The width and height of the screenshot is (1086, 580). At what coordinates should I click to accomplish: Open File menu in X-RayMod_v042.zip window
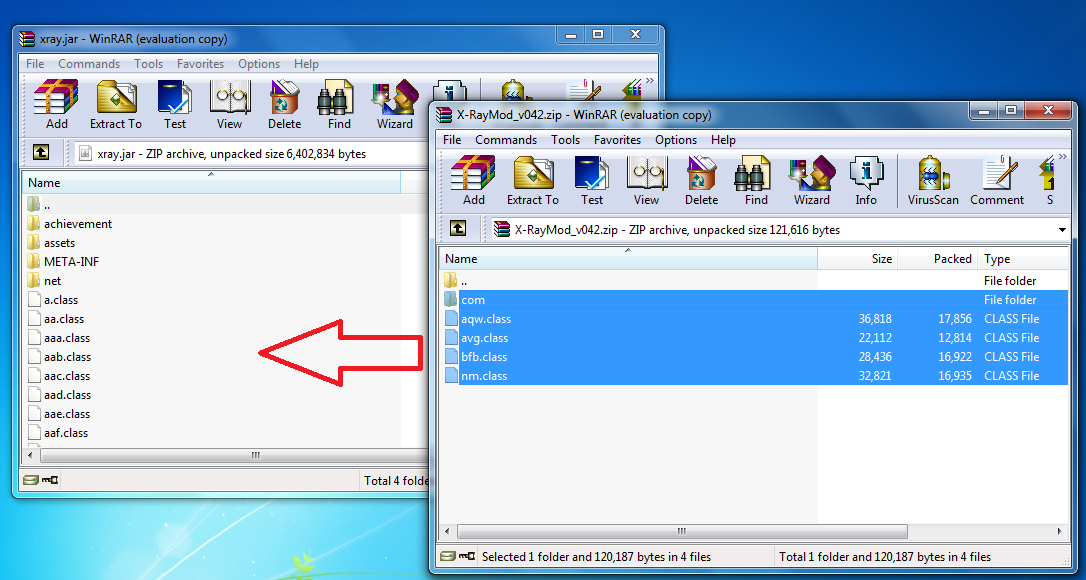[x=452, y=140]
